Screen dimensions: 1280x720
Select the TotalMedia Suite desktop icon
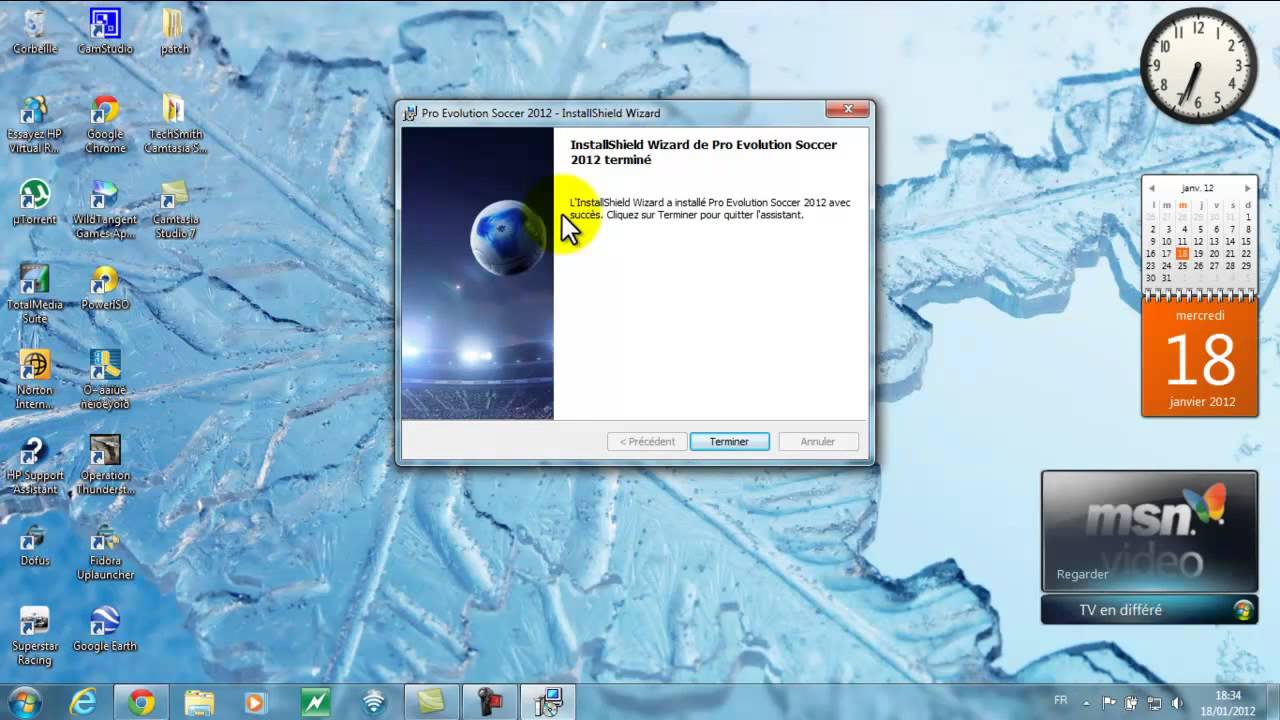34,295
